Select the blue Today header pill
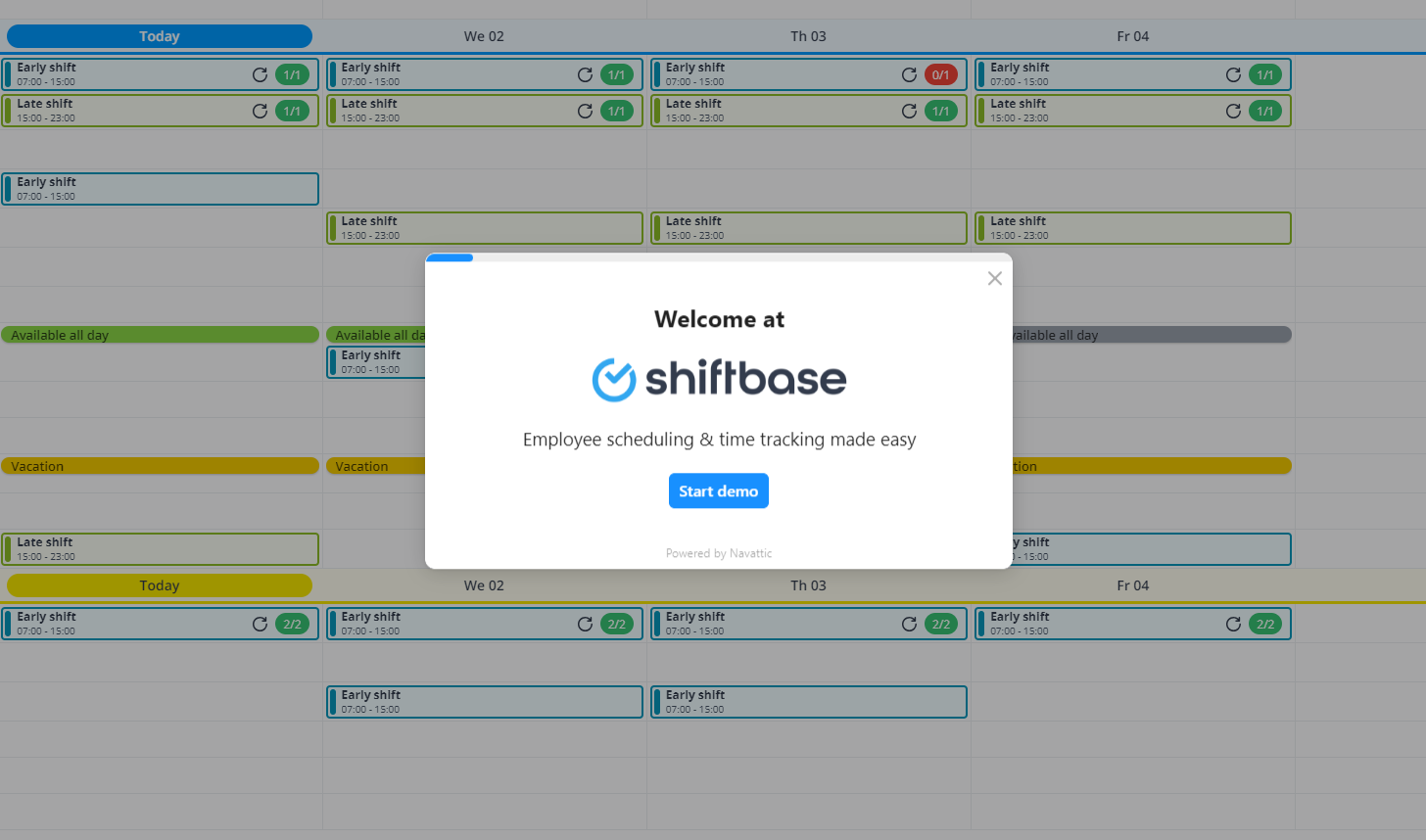 160,36
